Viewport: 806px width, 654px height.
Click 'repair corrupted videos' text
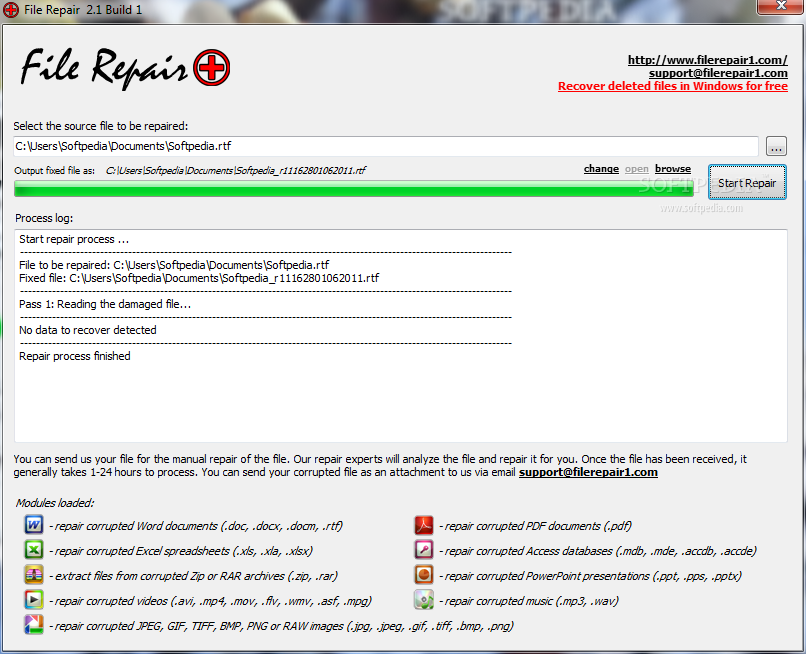click(211, 601)
